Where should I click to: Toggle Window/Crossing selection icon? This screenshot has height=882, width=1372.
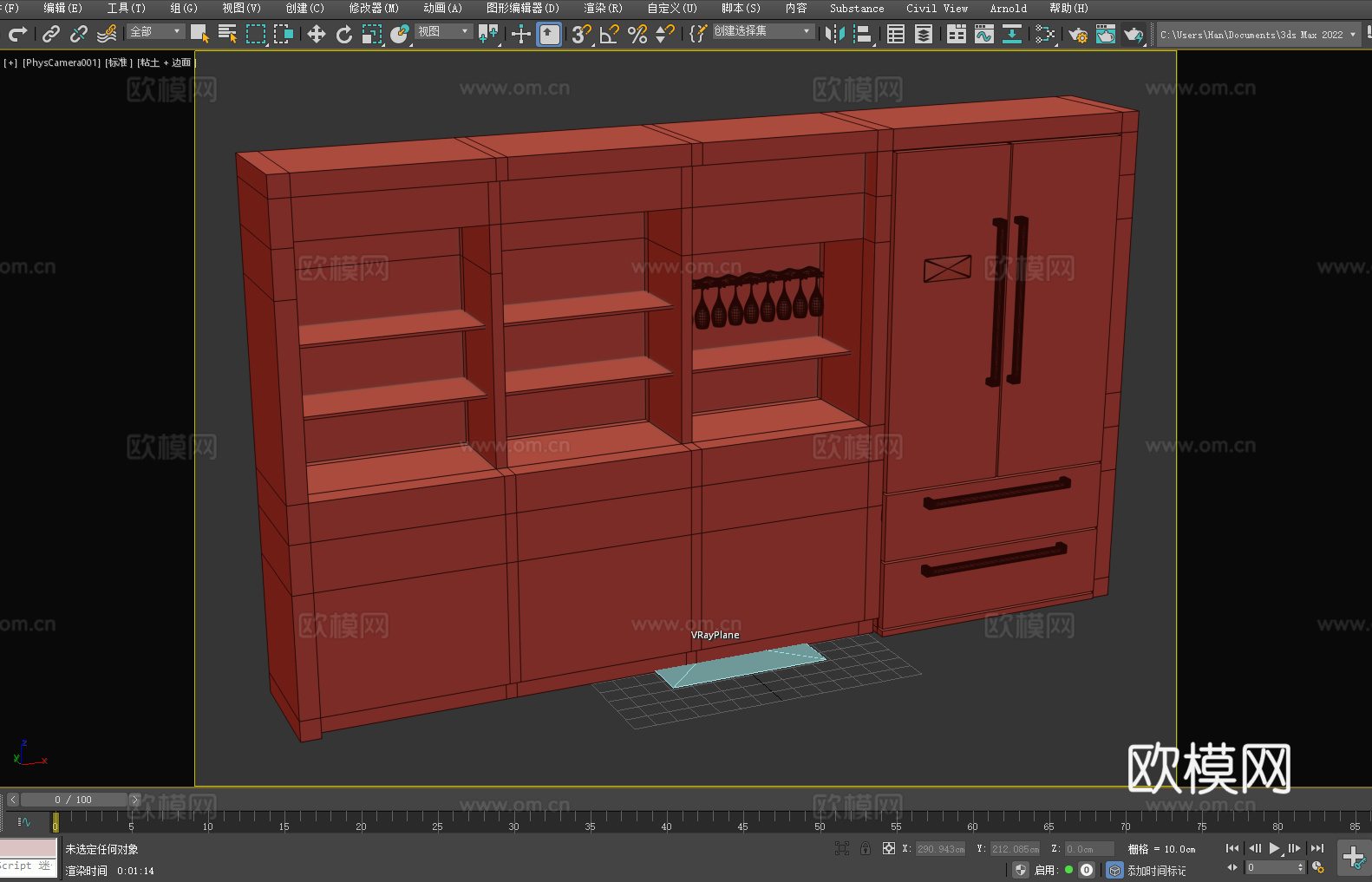284,35
